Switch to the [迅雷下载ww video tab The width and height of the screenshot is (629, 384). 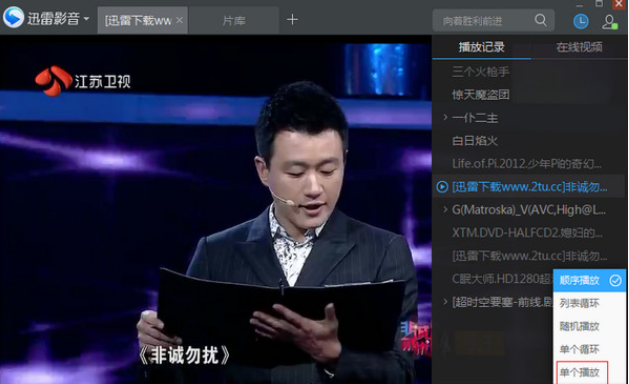click(x=138, y=20)
